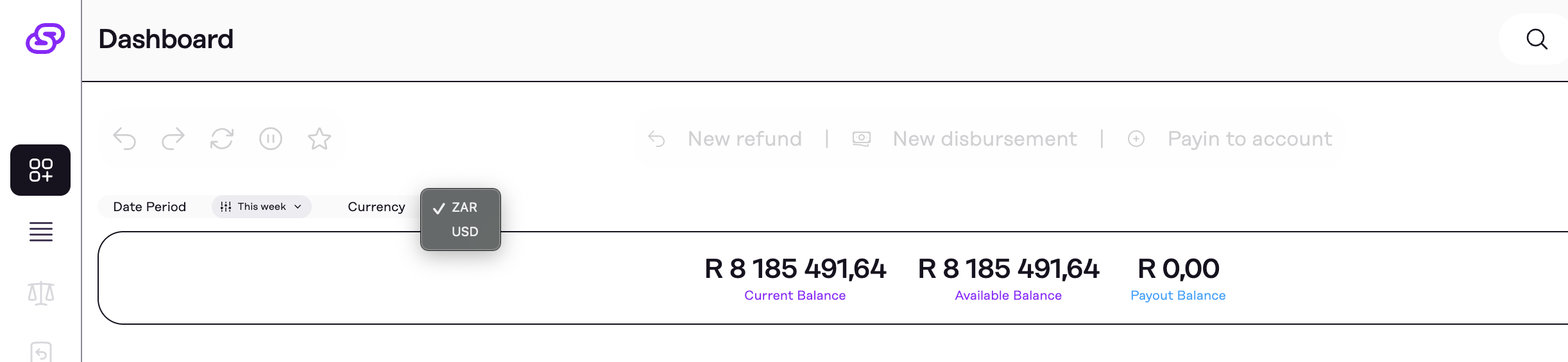Screen dimensions: 1568x362
Task: Mark as favorite with the star icon
Action: (x=320, y=139)
